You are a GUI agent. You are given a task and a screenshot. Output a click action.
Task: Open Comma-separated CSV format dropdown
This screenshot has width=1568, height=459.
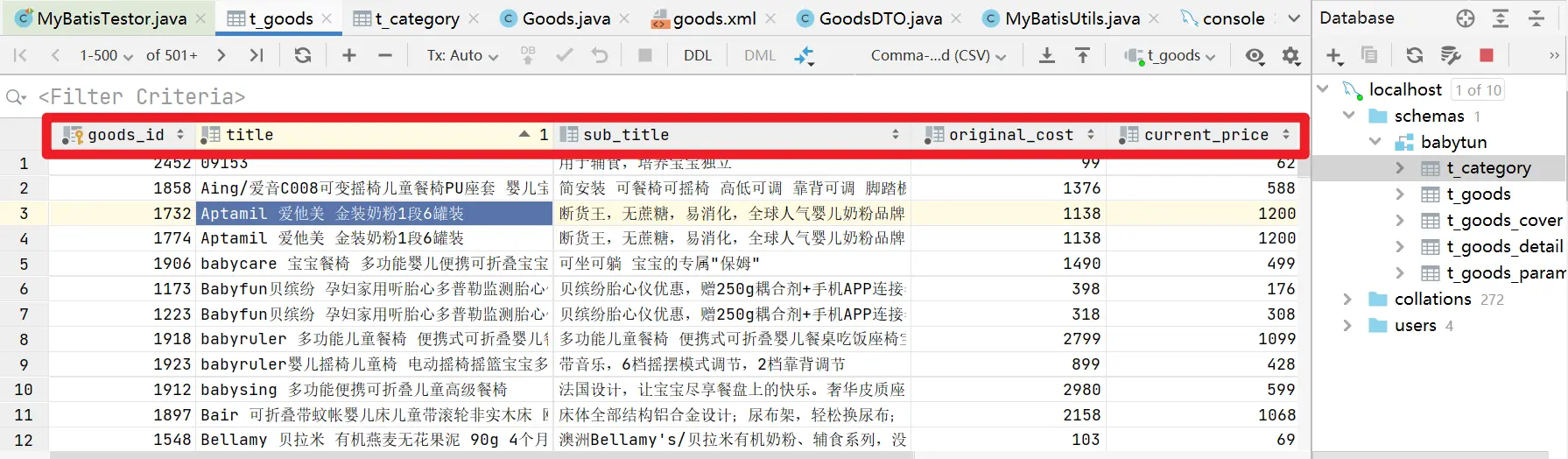pos(938,55)
